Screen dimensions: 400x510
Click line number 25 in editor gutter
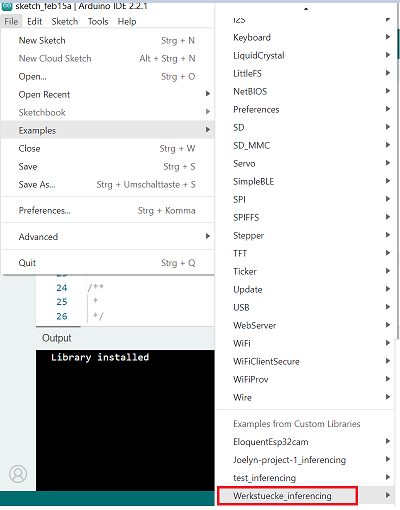click(x=62, y=302)
